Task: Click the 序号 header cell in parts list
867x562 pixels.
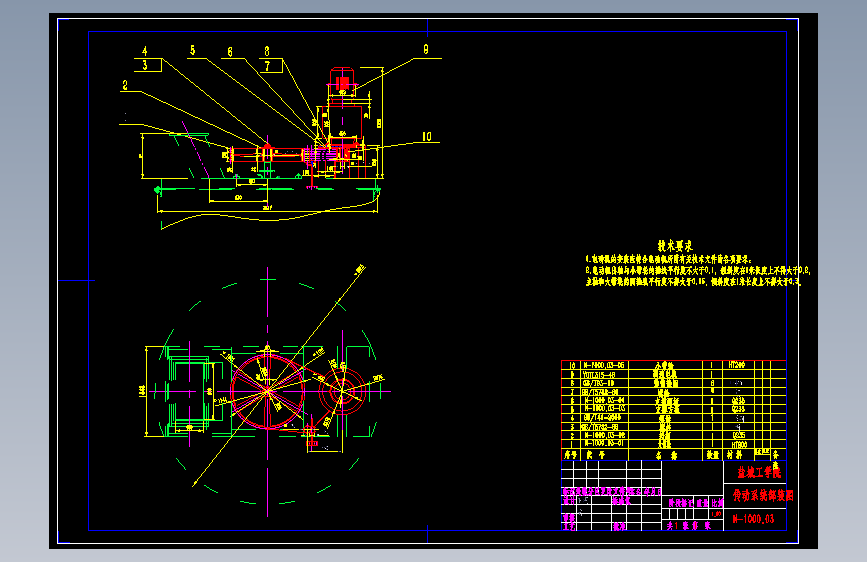Action: pyautogui.click(x=571, y=455)
